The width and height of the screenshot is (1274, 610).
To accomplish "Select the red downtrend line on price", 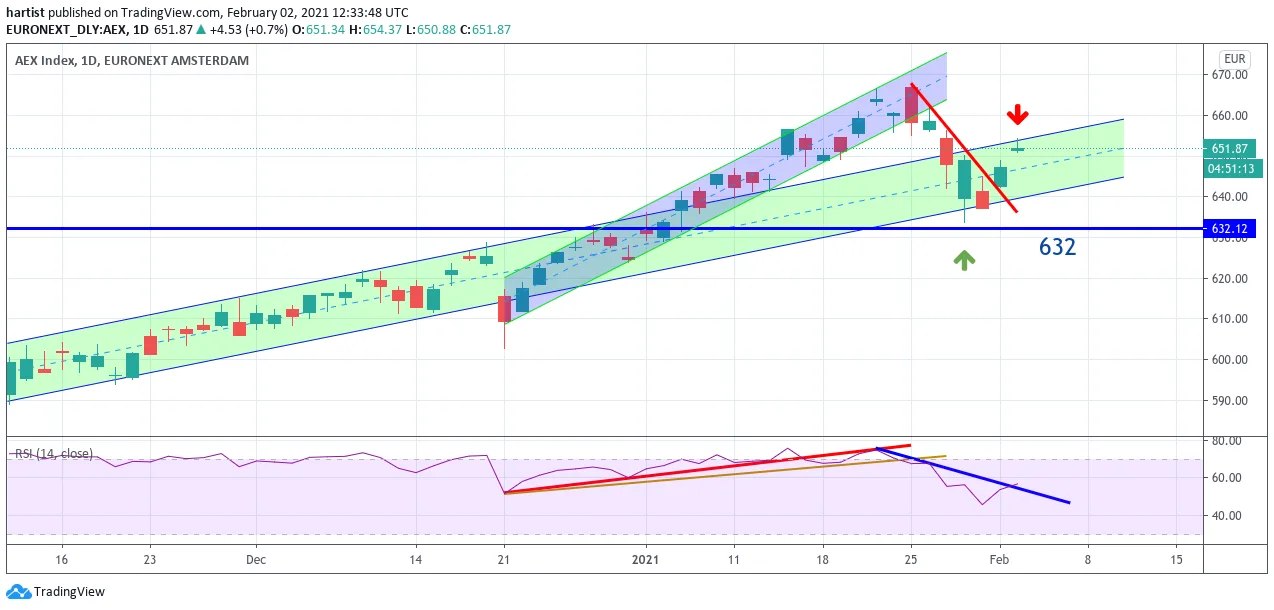I will coord(964,149).
